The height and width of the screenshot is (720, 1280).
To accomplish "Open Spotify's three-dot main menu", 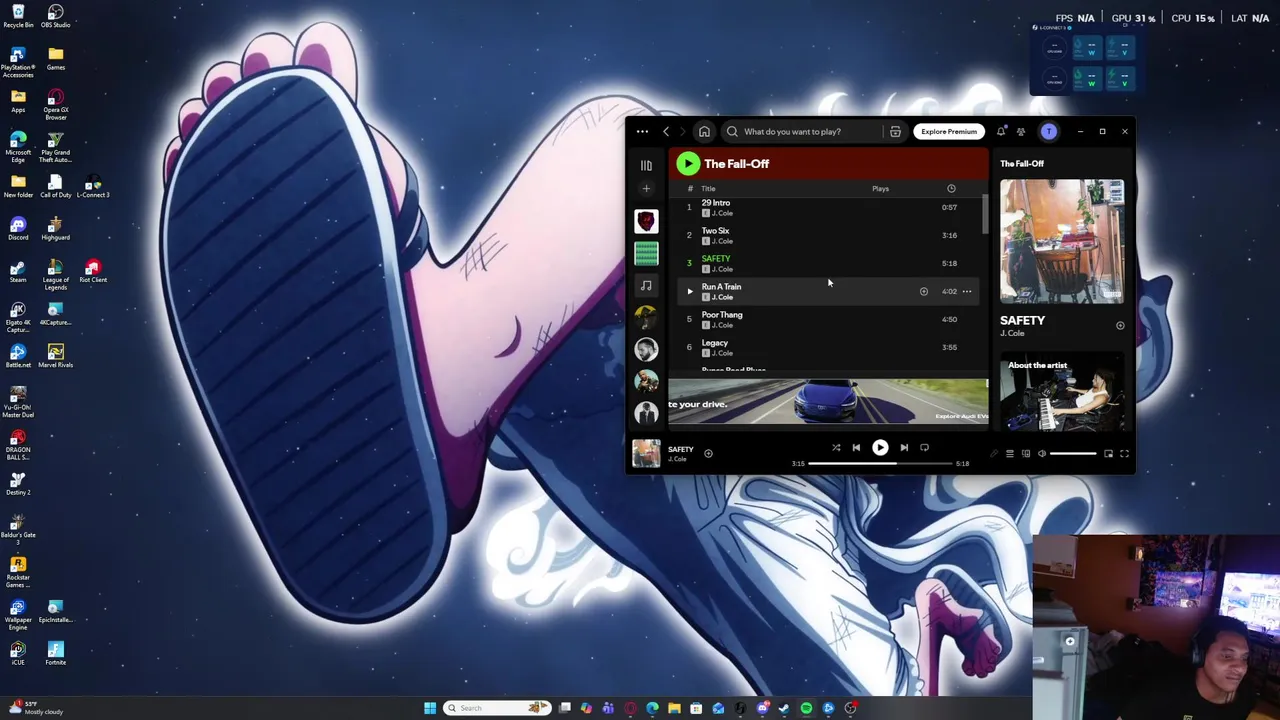I will (642, 131).
